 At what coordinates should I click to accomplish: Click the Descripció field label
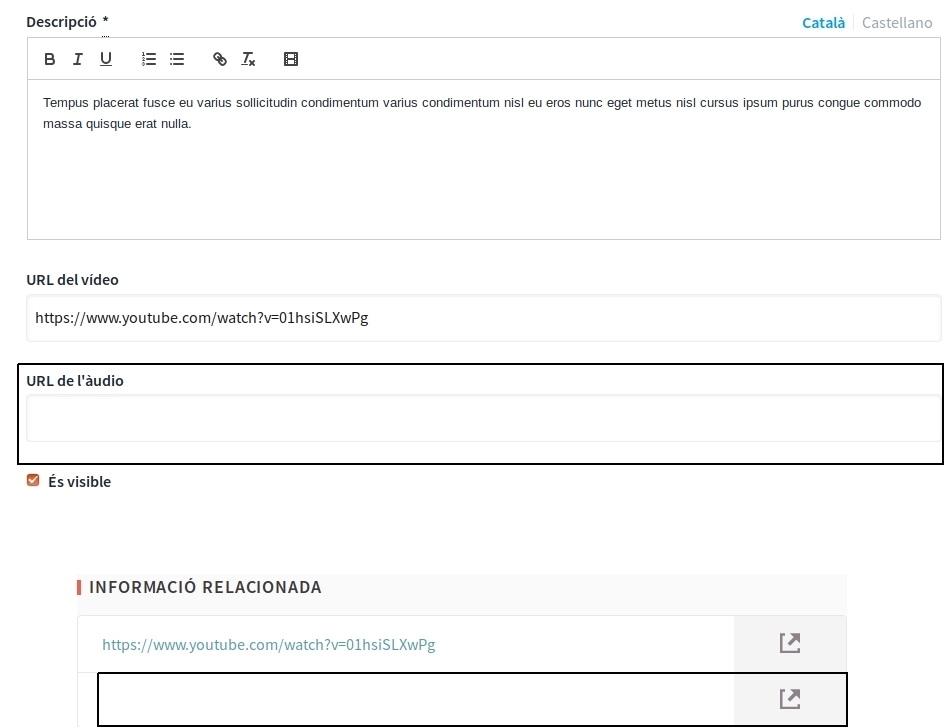tap(61, 21)
